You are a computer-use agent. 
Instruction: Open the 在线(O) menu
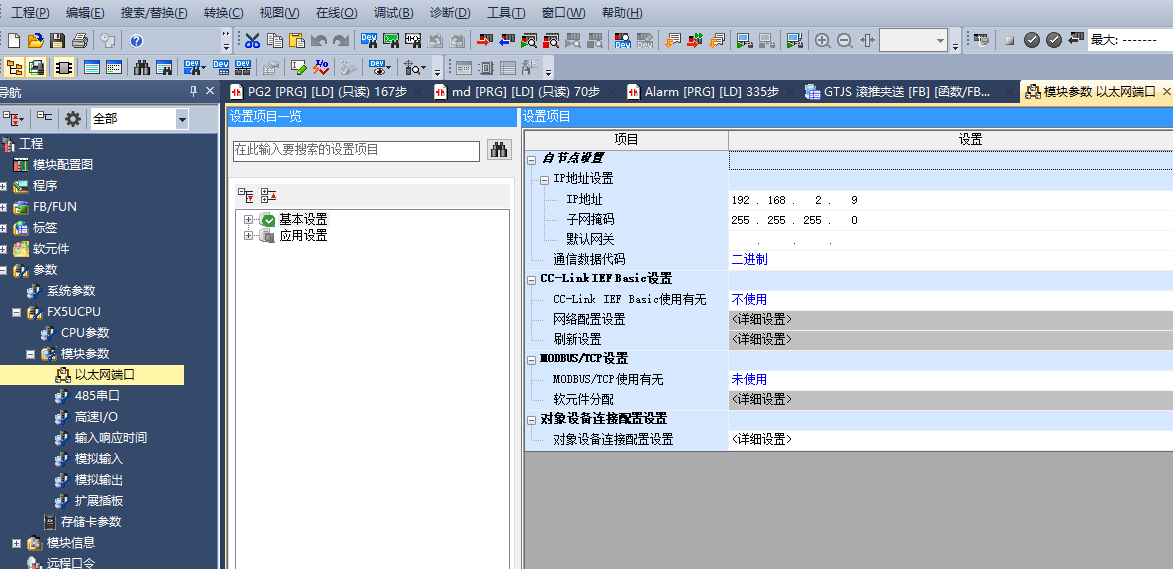pyautogui.click(x=336, y=13)
